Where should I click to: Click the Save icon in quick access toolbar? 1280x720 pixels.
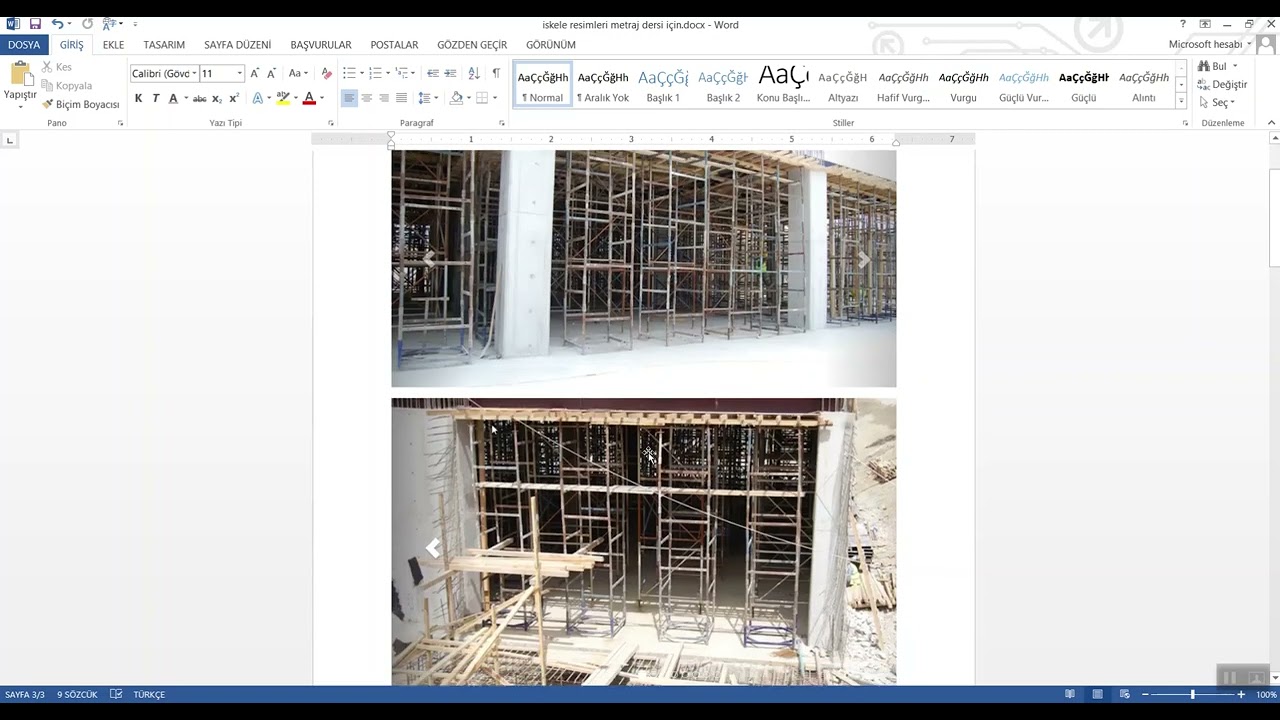tap(35, 24)
